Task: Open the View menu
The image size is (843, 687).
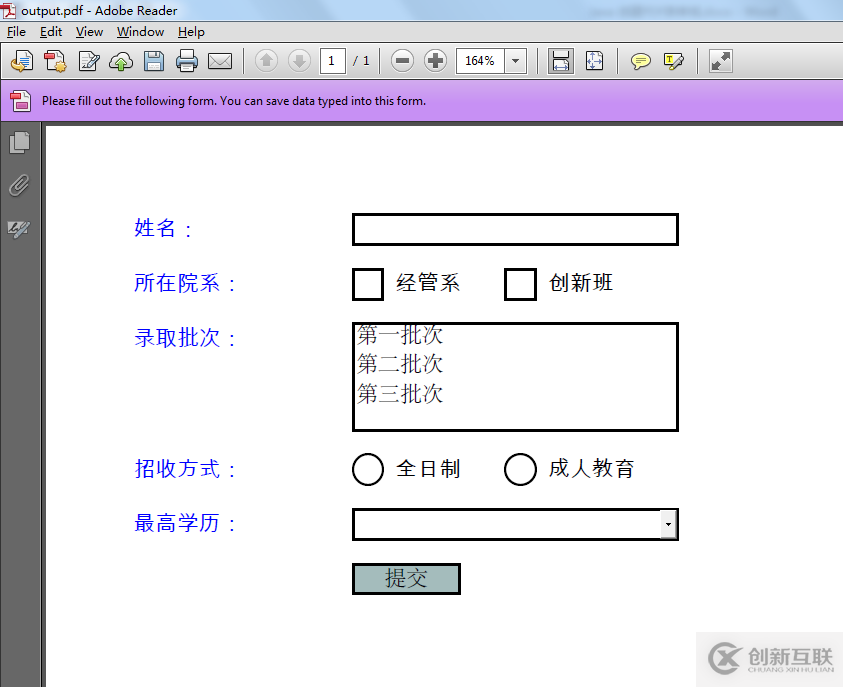Action: (89, 32)
